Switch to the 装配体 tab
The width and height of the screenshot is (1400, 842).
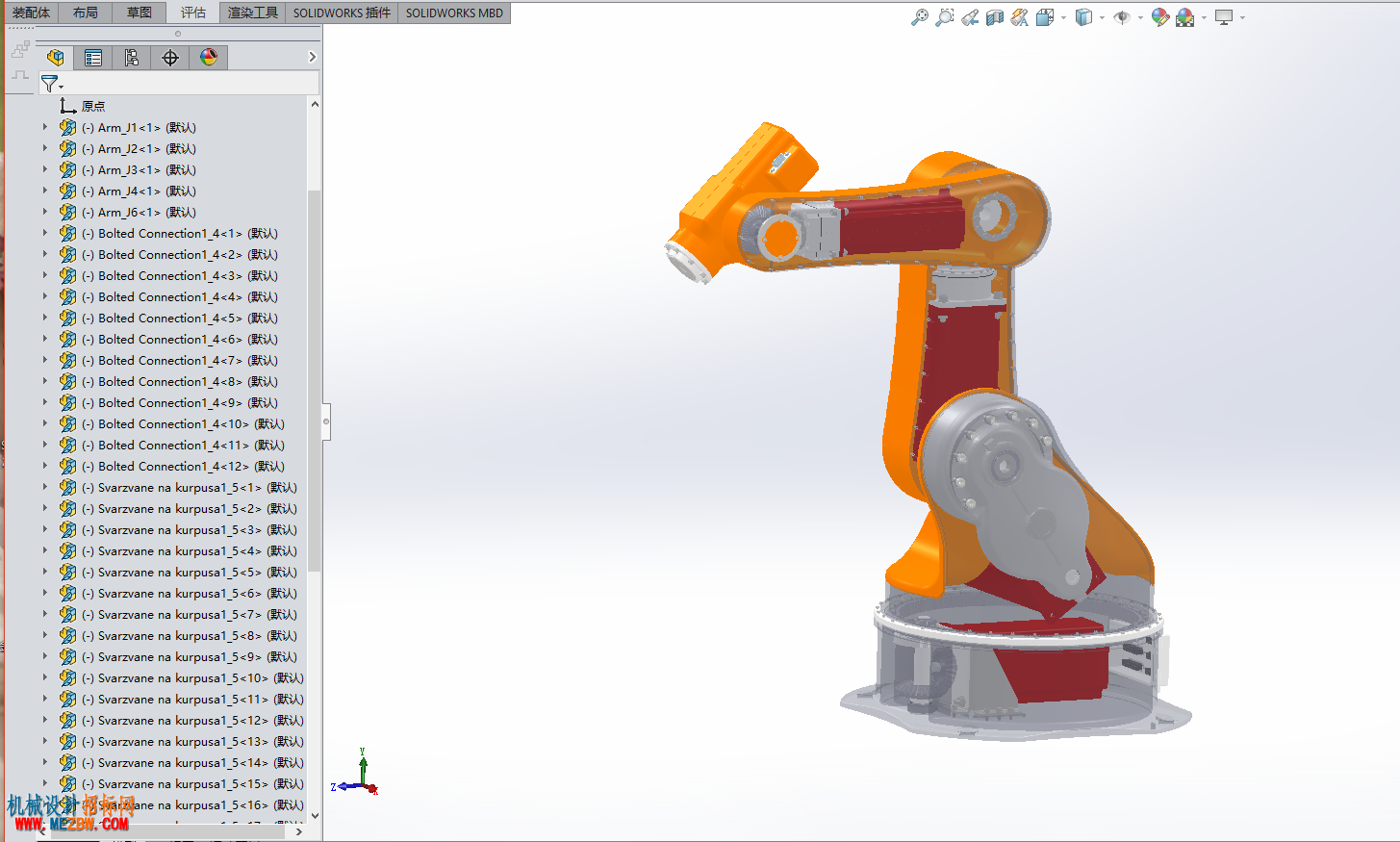coord(31,13)
